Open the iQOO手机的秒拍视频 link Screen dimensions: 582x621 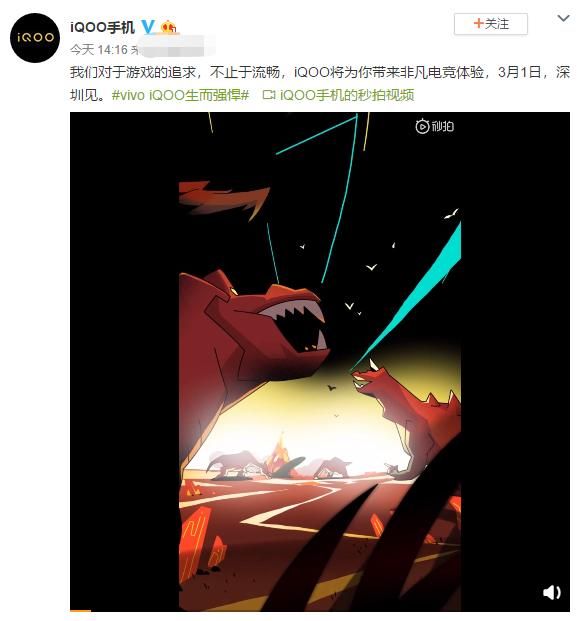click(x=347, y=95)
